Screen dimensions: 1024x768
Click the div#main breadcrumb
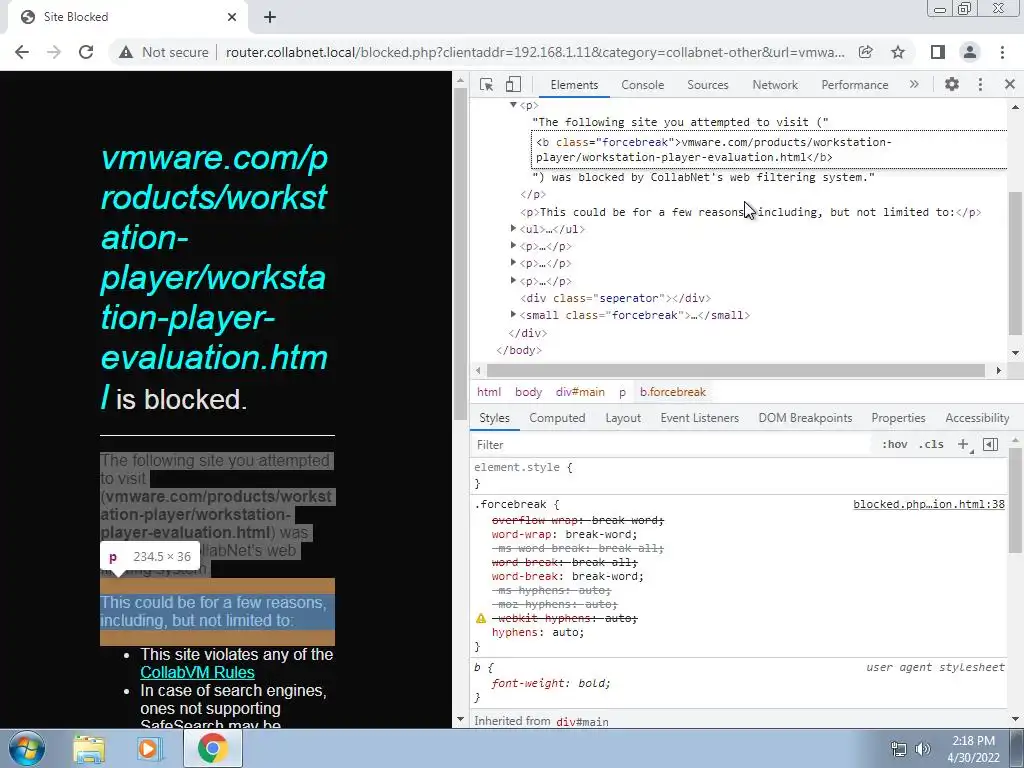(580, 392)
